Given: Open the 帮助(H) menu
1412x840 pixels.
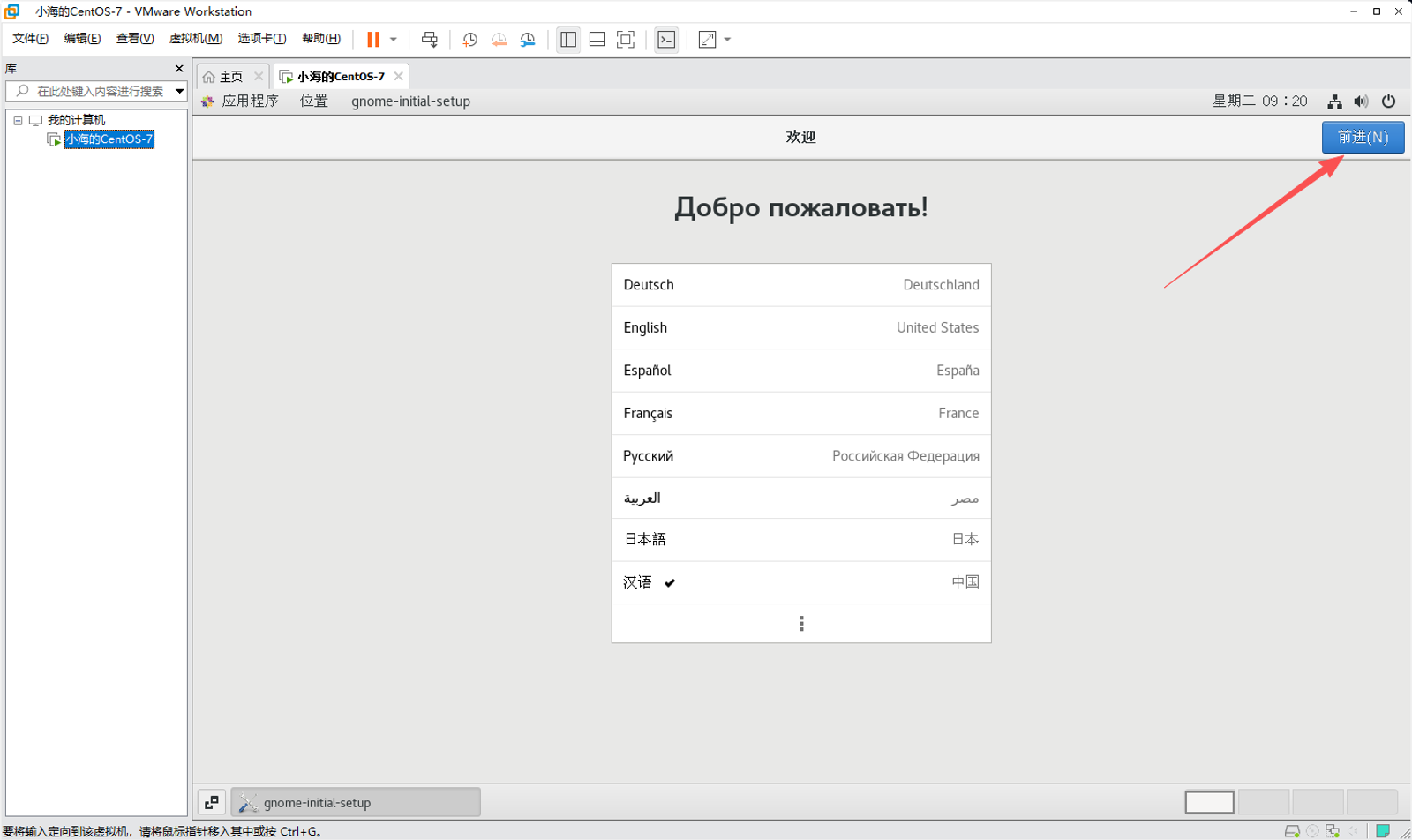Looking at the screenshot, I should pyautogui.click(x=321, y=39).
